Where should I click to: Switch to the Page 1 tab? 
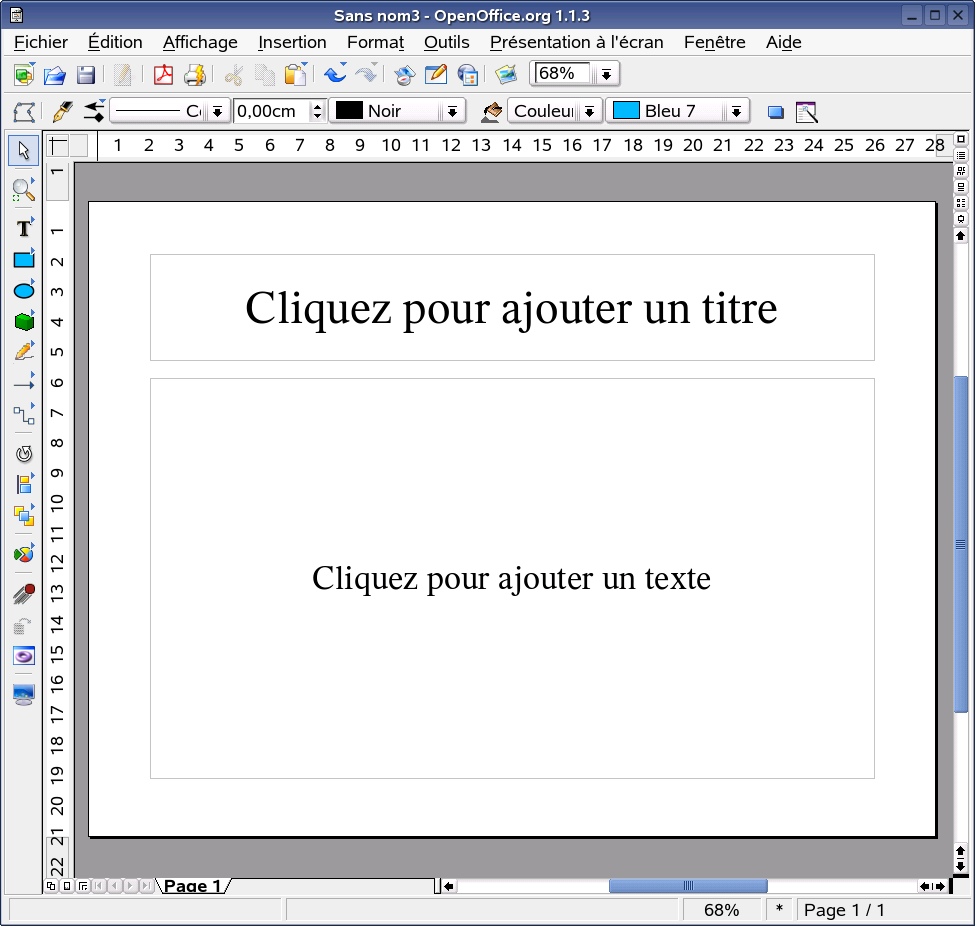click(195, 886)
